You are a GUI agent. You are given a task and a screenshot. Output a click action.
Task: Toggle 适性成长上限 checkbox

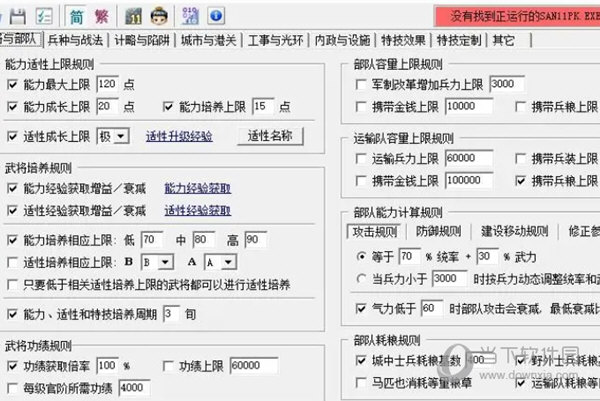tap(13, 136)
